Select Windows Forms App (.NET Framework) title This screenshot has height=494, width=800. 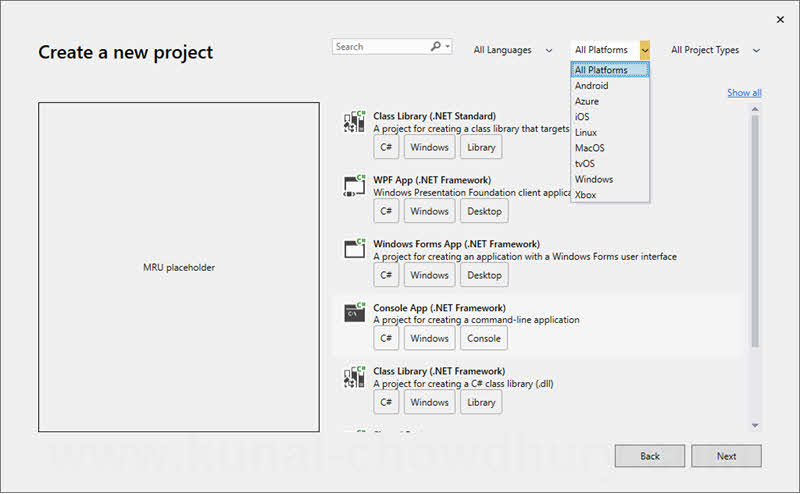[456, 244]
